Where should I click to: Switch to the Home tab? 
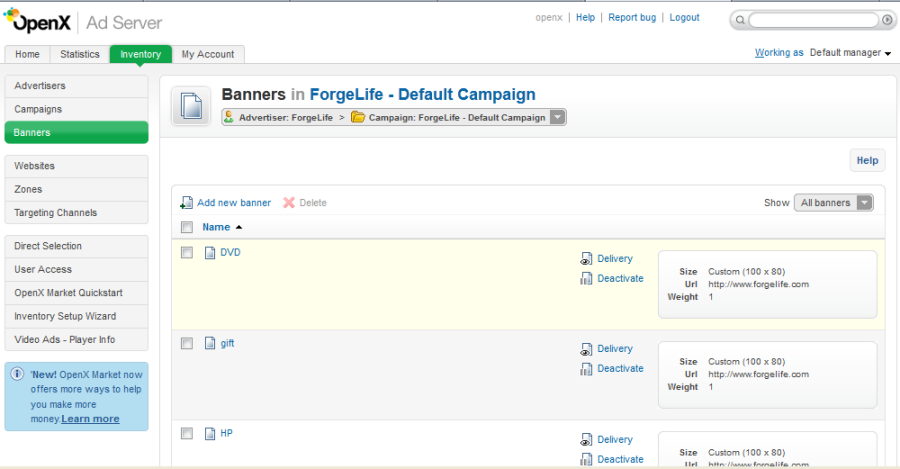[x=28, y=54]
